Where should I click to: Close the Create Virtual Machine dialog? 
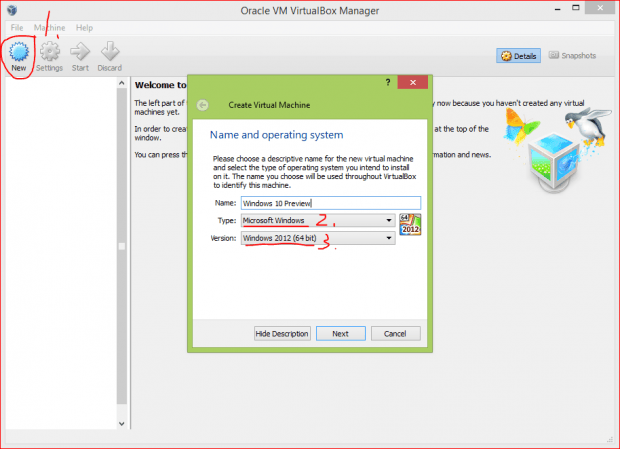pos(412,82)
